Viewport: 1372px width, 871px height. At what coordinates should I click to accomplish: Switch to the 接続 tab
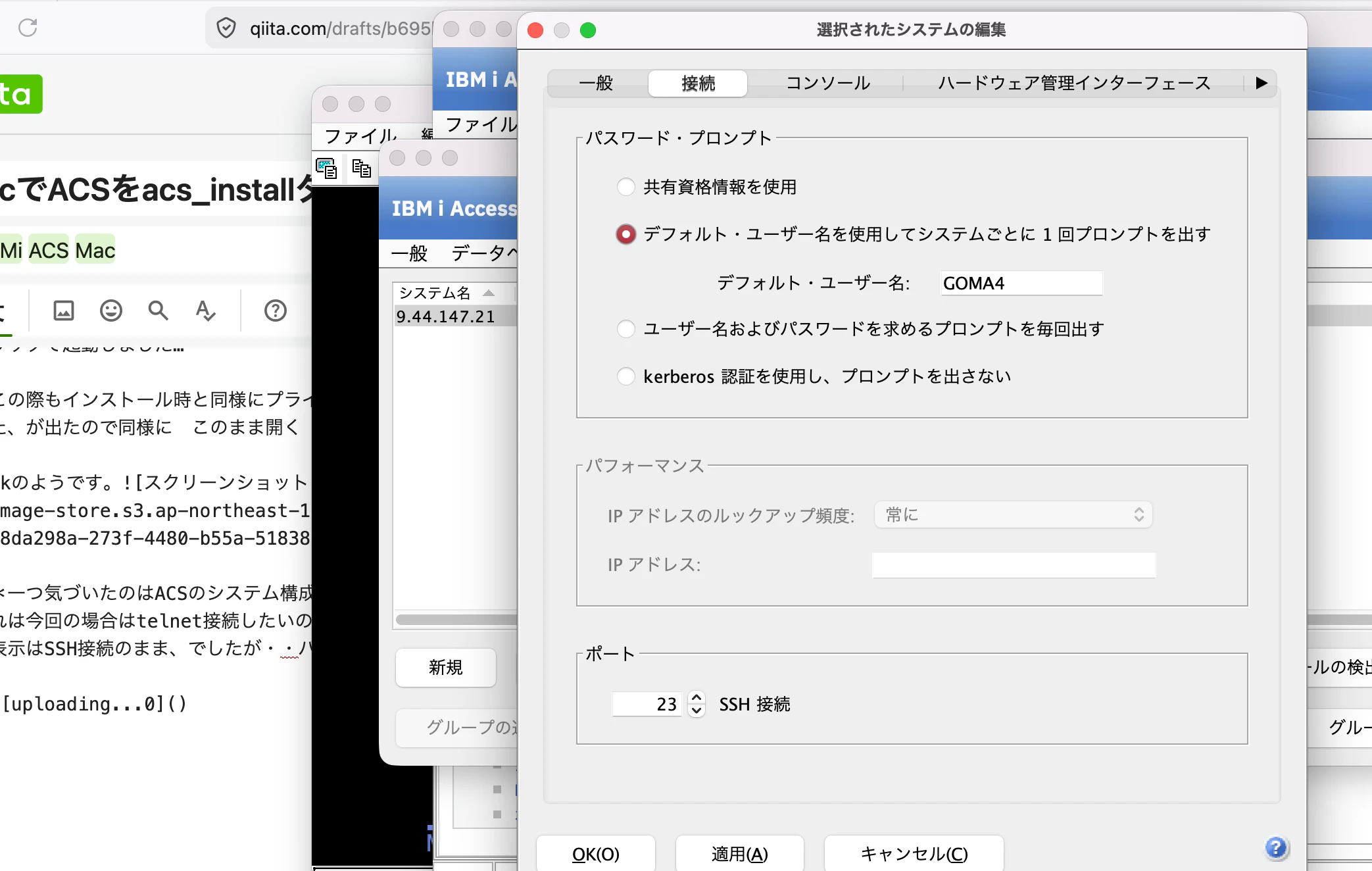point(698,83)
